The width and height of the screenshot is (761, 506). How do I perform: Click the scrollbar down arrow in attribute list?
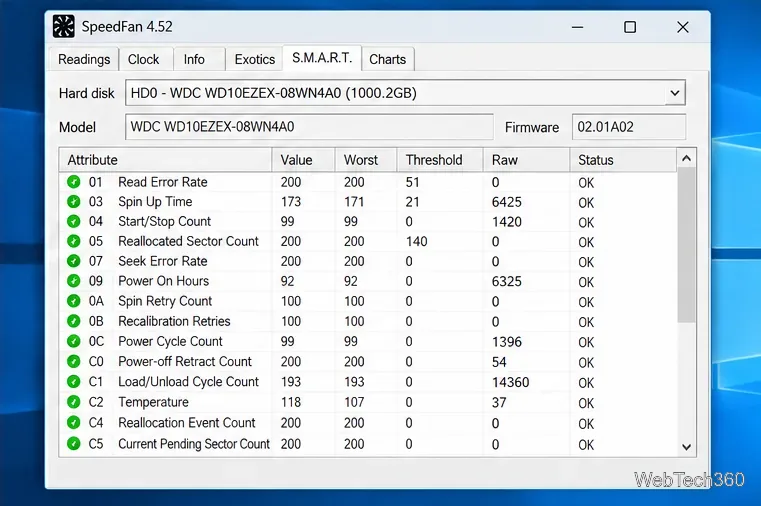click(x=686, y=447)
